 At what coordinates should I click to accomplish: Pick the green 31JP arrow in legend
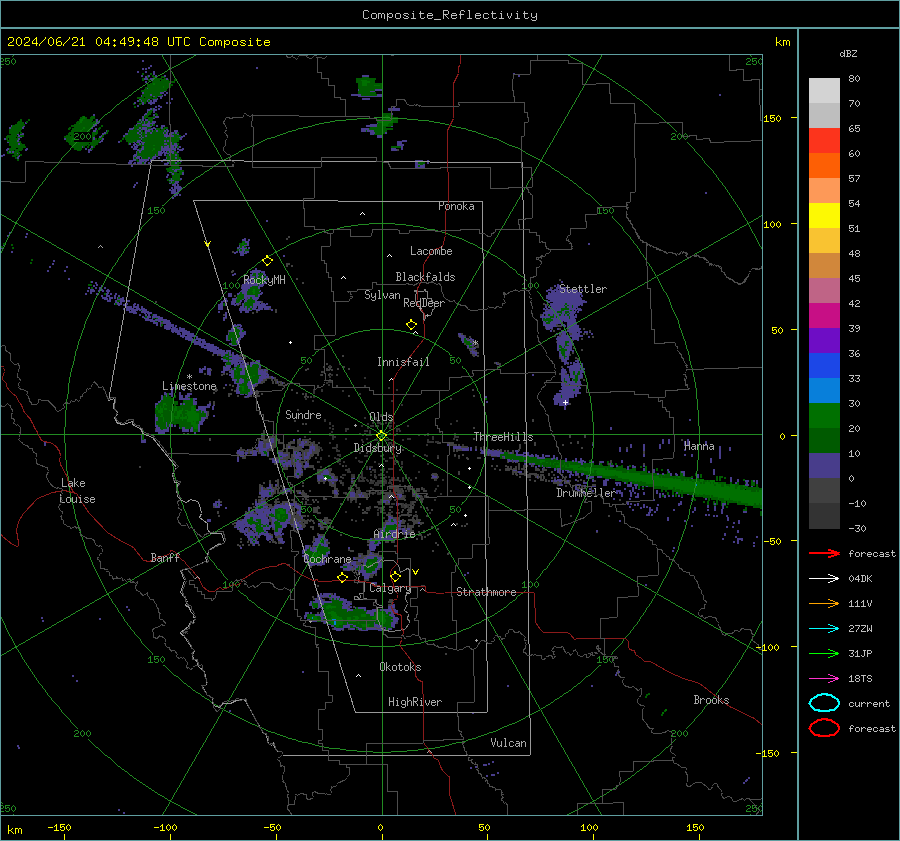[824, 653]
